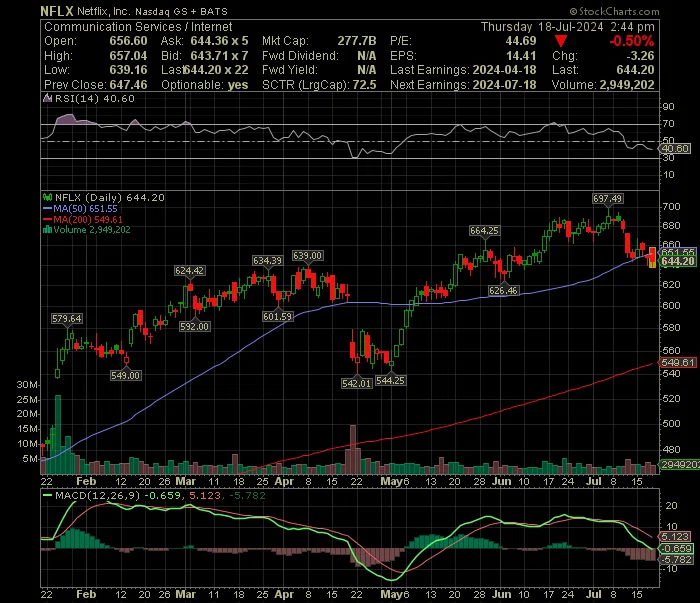Click the 'MA(200) 549.61' legend text

tap(88, 219)
